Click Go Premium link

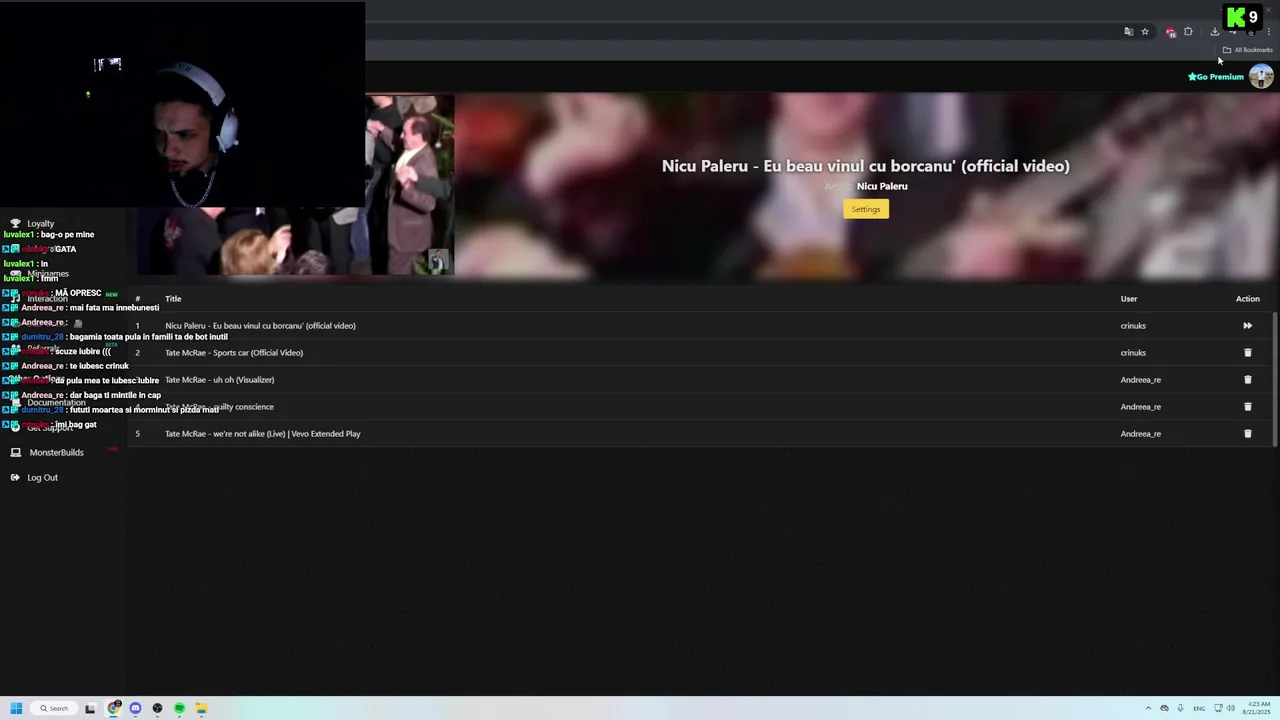pos(1216,77)
